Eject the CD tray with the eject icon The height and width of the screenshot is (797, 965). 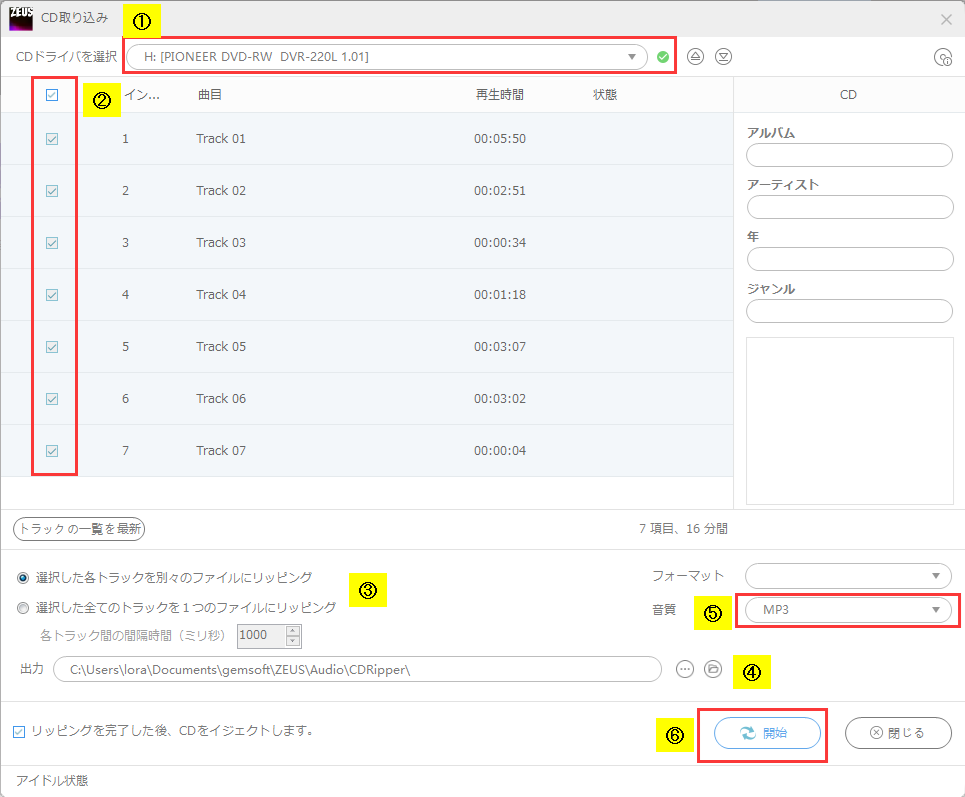coord(695,57)
